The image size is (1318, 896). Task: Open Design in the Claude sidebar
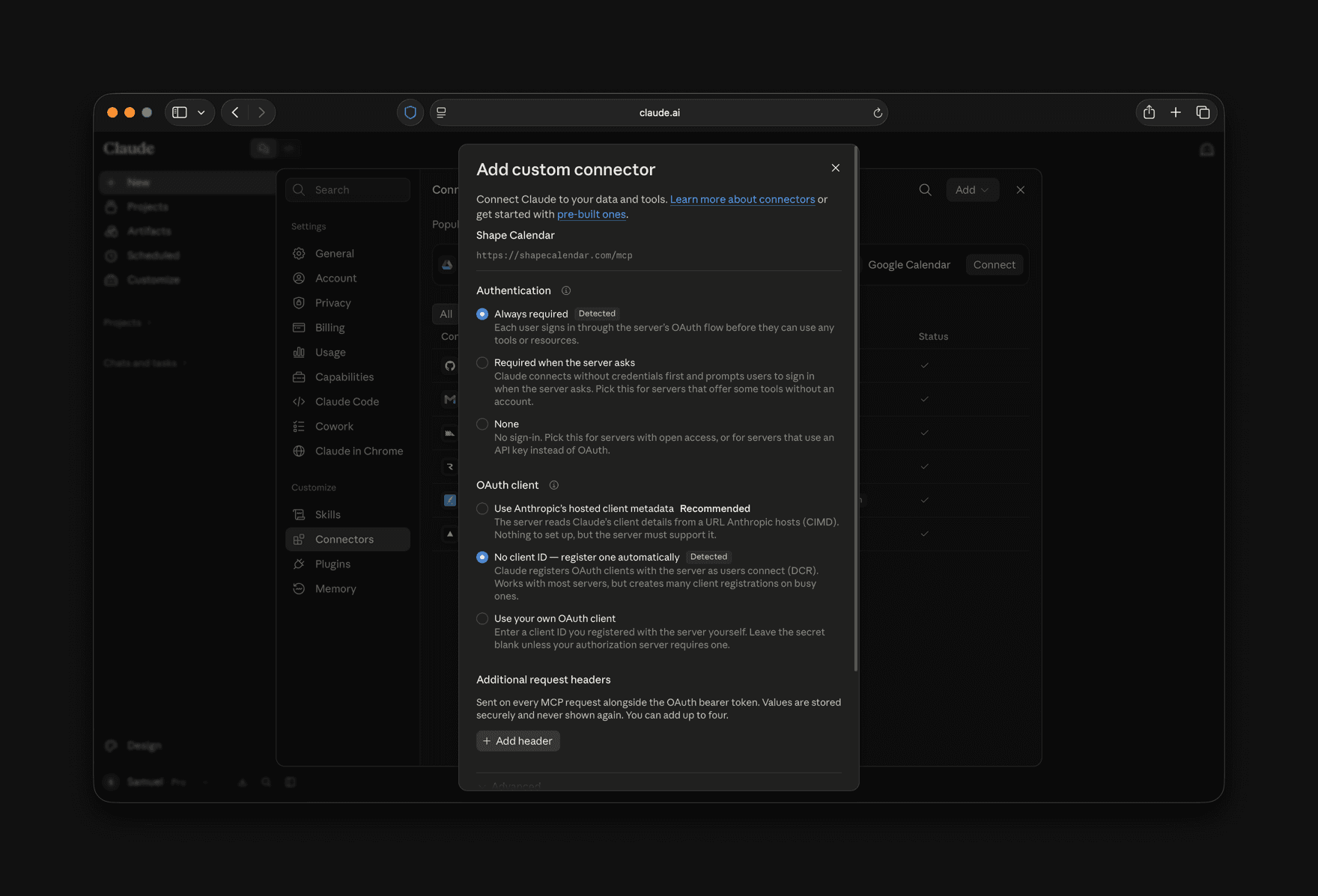click(x=135, y=746)
